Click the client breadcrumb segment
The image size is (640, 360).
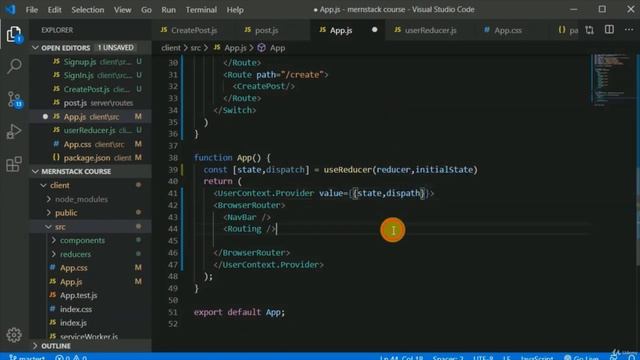point(171,48)
